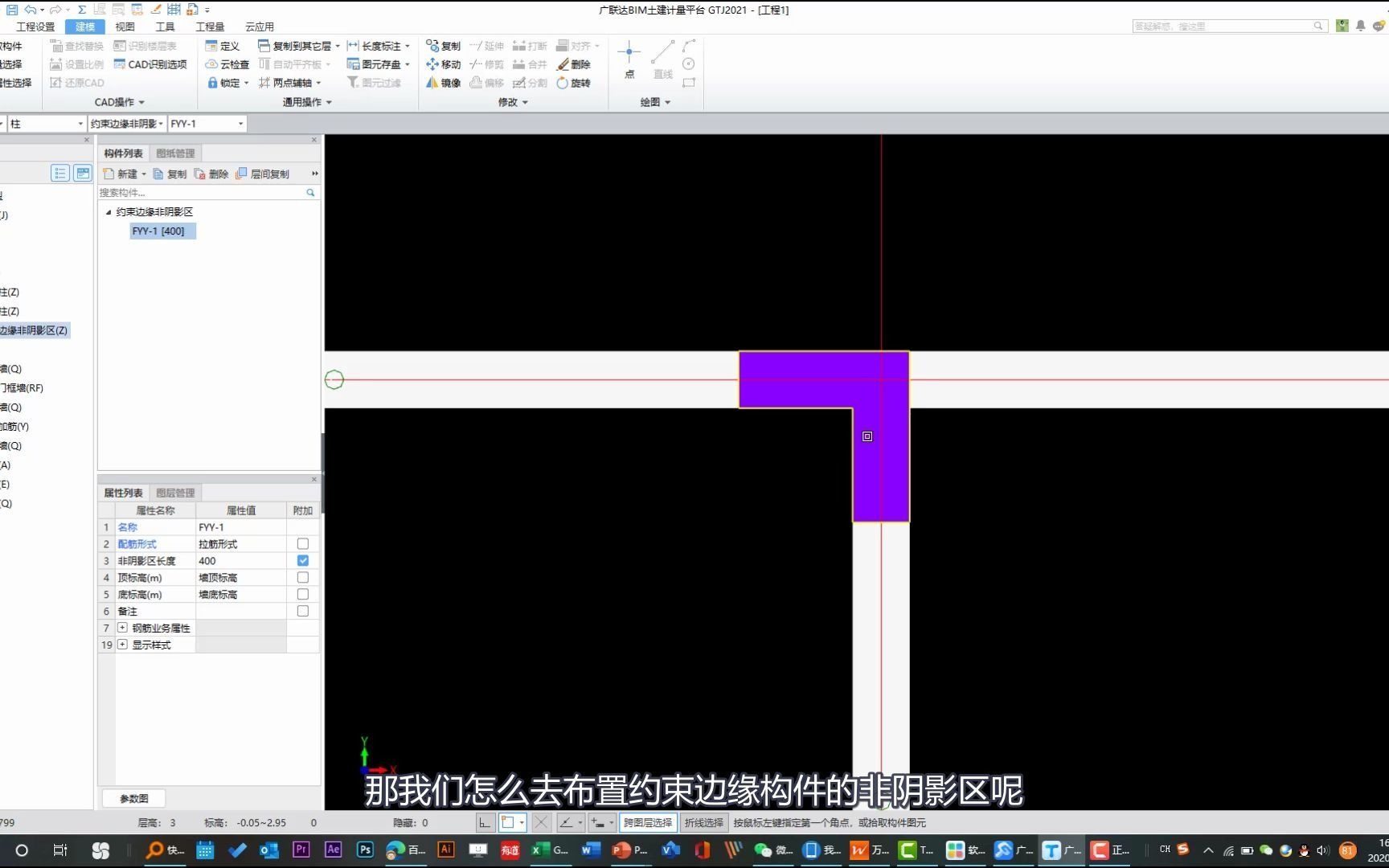
Task: Open Photoshop from the Windows taskbar
Action: [365, 850]
